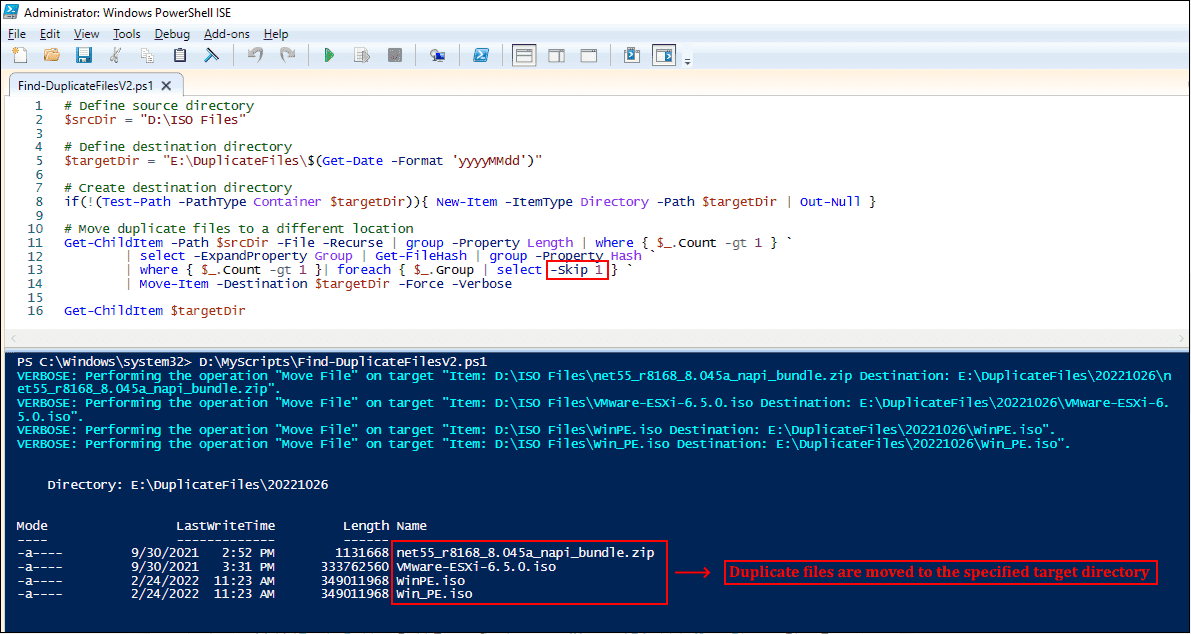The height and width of the screenshot is (634, 1191).
Task: Place cursor on "$srcDir" in line 2
Action: [x=90, y=119]
